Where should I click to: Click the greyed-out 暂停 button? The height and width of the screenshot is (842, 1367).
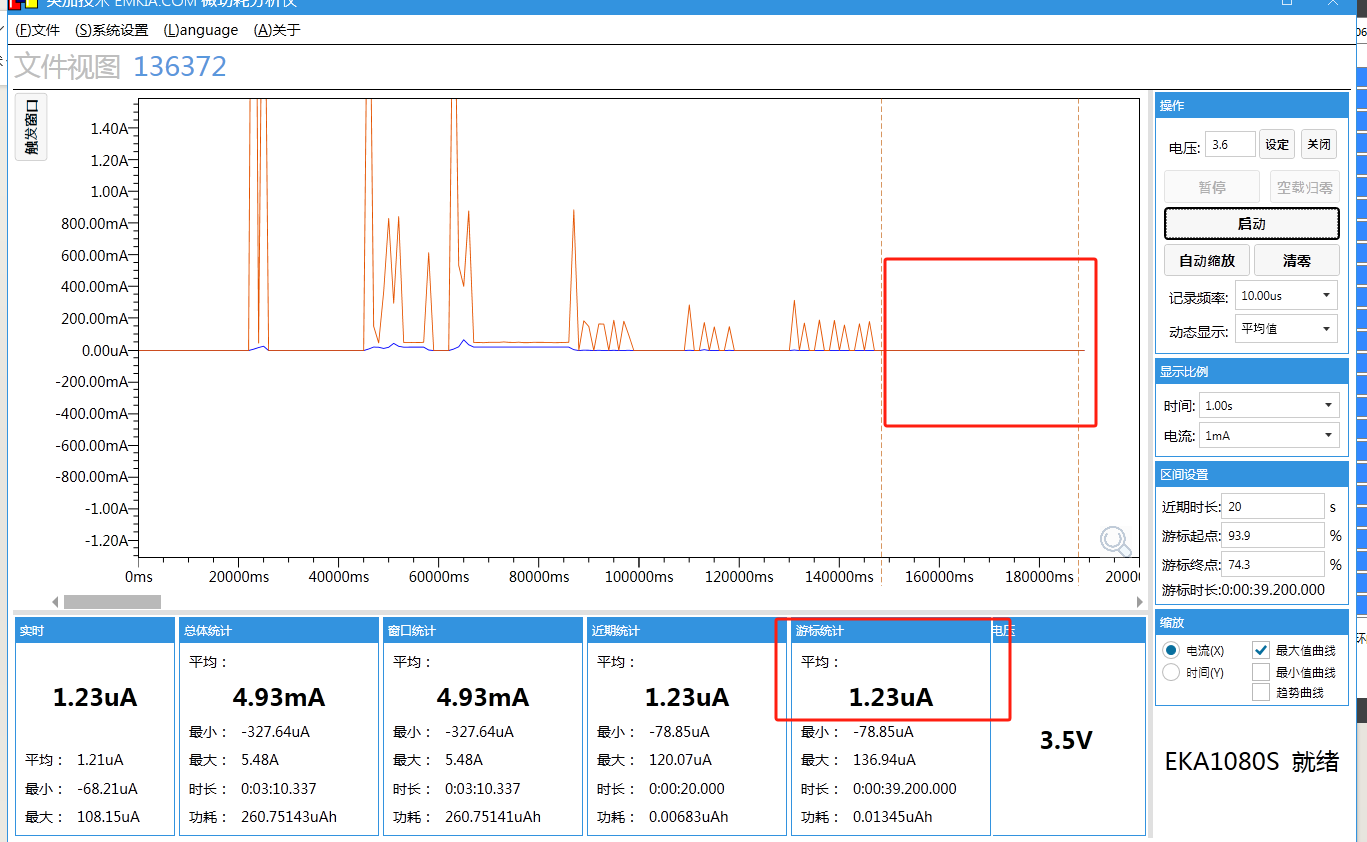click(x=1212, y=187)
